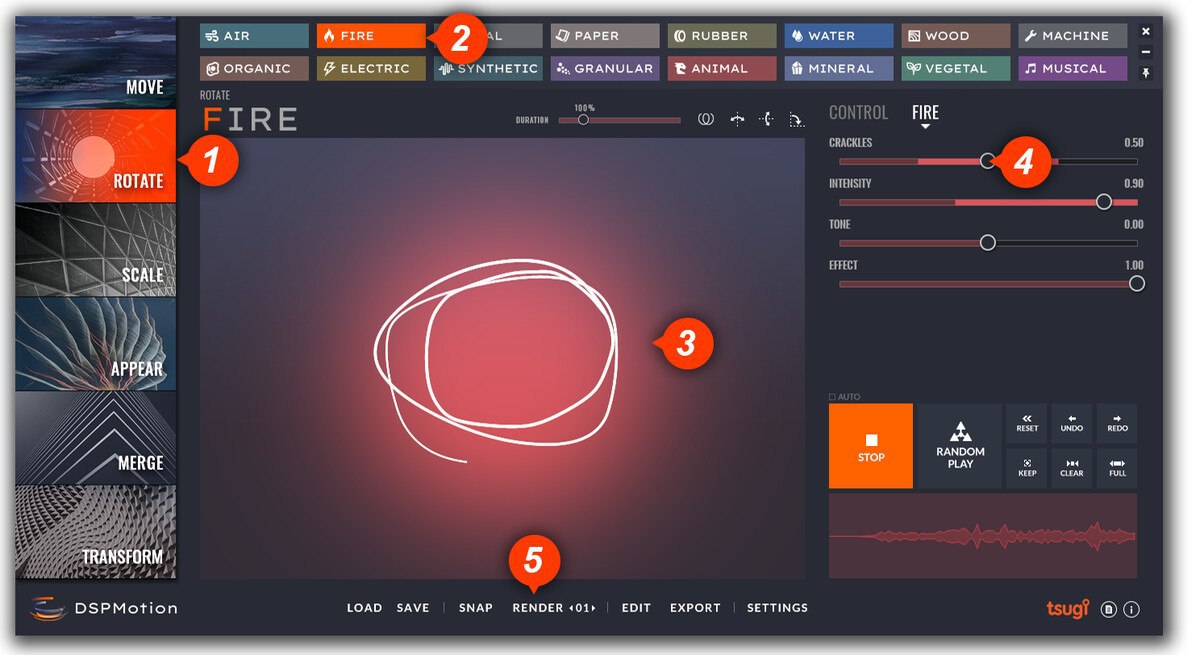
Task: Switch to the SCALE motion type
Action: click(x=96, y=250)
